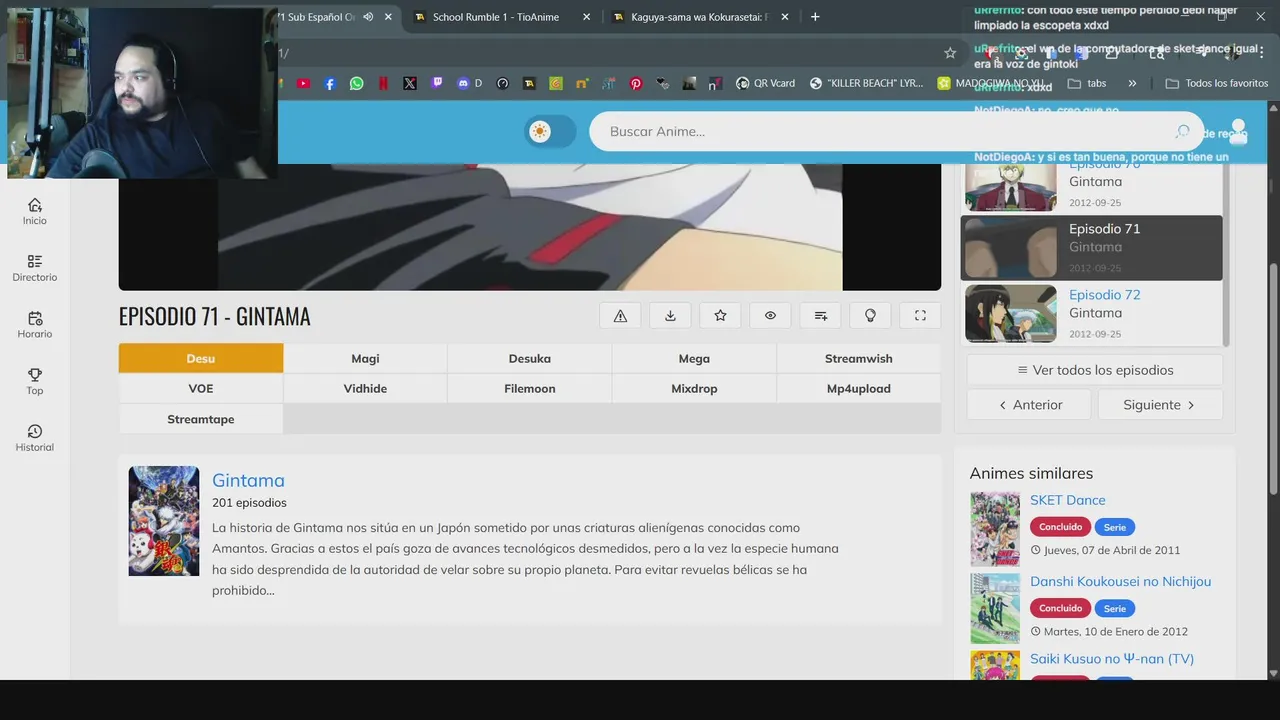Report the episode with warning icon
The height and width of the screenshot is (720, 1280).
coord(620,315)
